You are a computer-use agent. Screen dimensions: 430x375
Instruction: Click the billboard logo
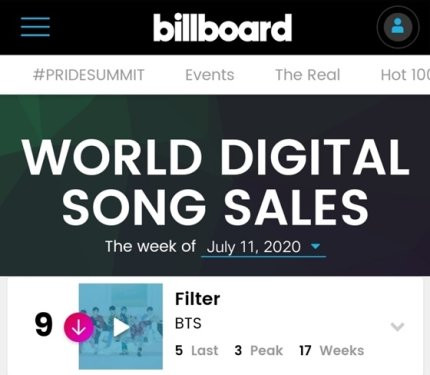pos(222,27)
